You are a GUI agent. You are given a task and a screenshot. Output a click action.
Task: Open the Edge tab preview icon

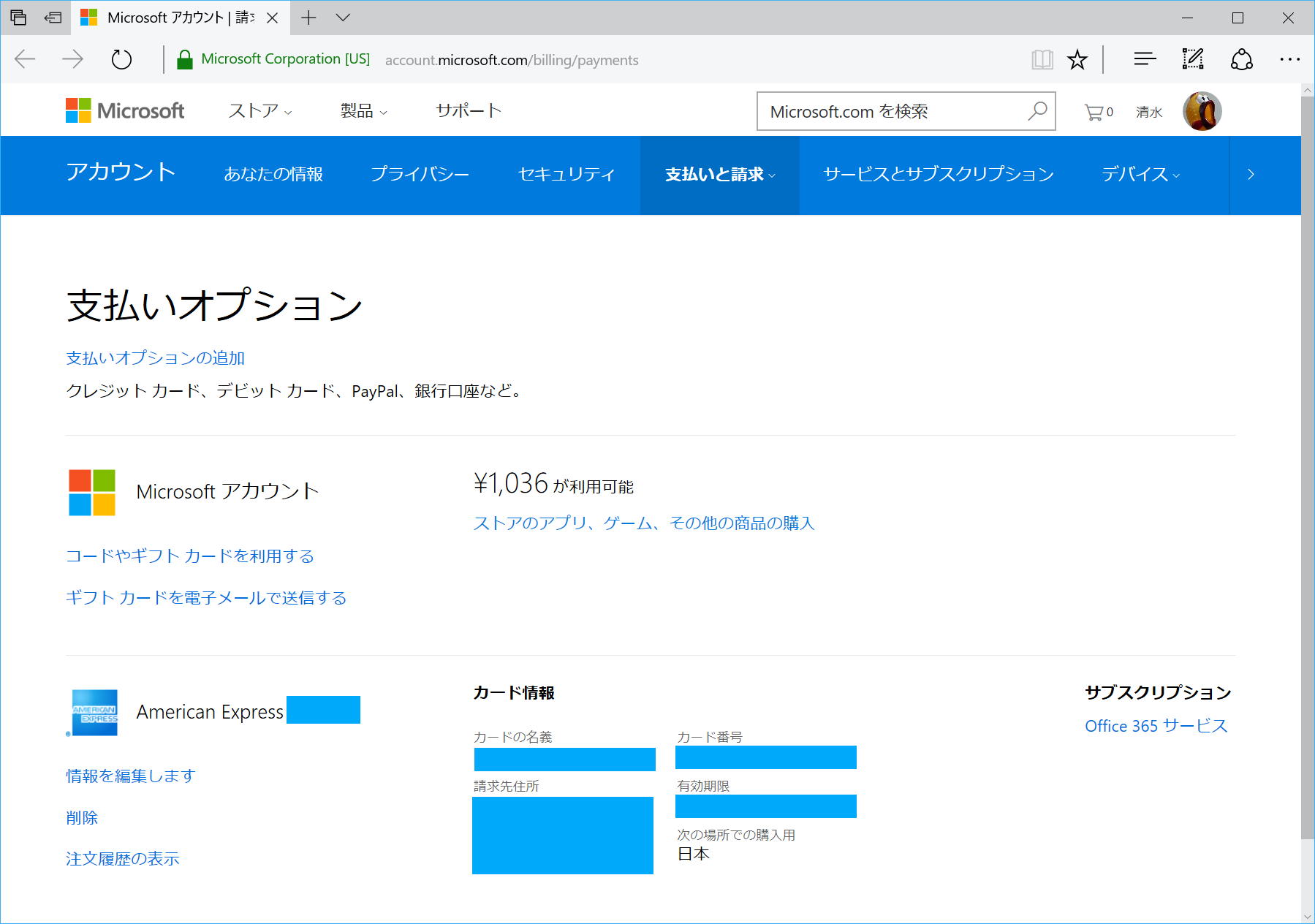coord(18,18)
